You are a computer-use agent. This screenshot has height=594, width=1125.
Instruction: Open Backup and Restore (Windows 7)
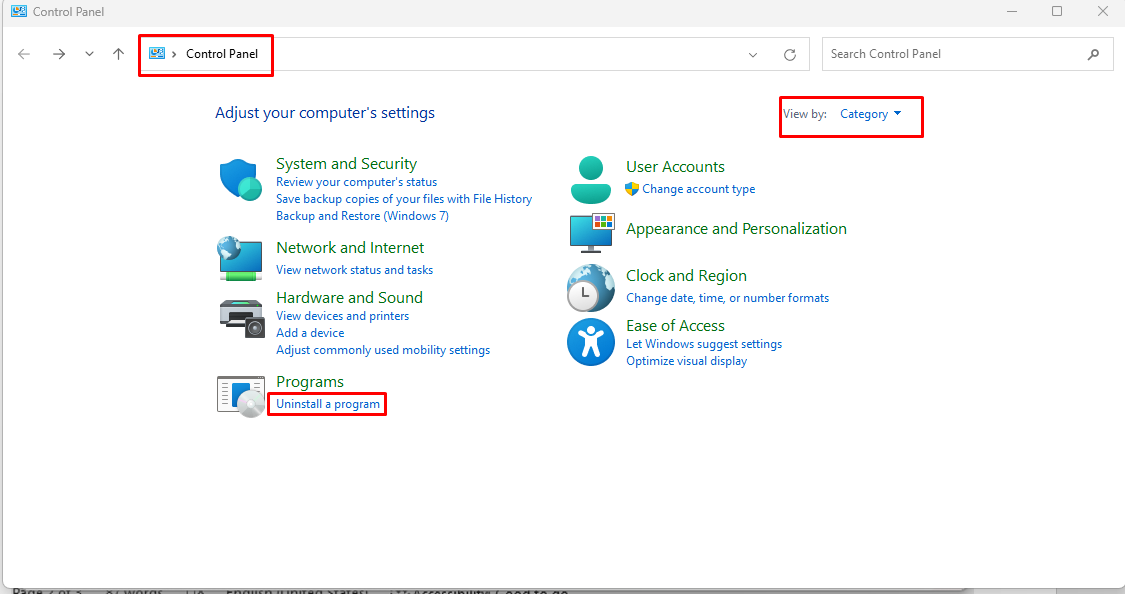pos(362,216)
